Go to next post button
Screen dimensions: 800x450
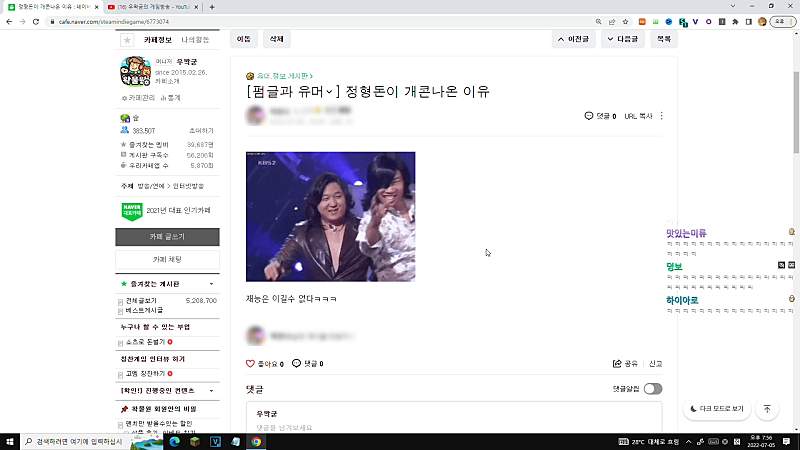(622, 39)
